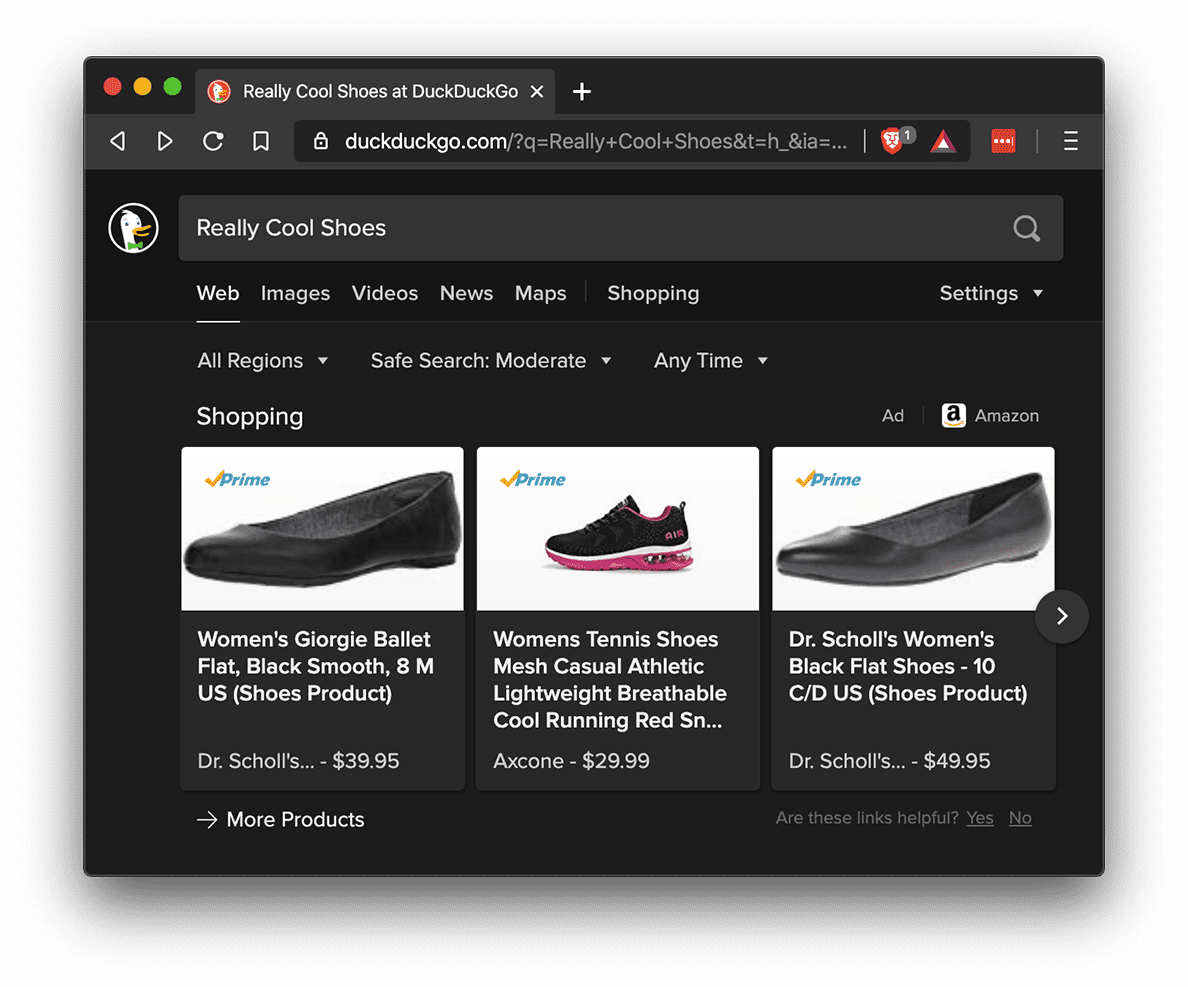Click the Shopping section heading
The height and width of the screenshot is (987, 1188).
point(249,417)
